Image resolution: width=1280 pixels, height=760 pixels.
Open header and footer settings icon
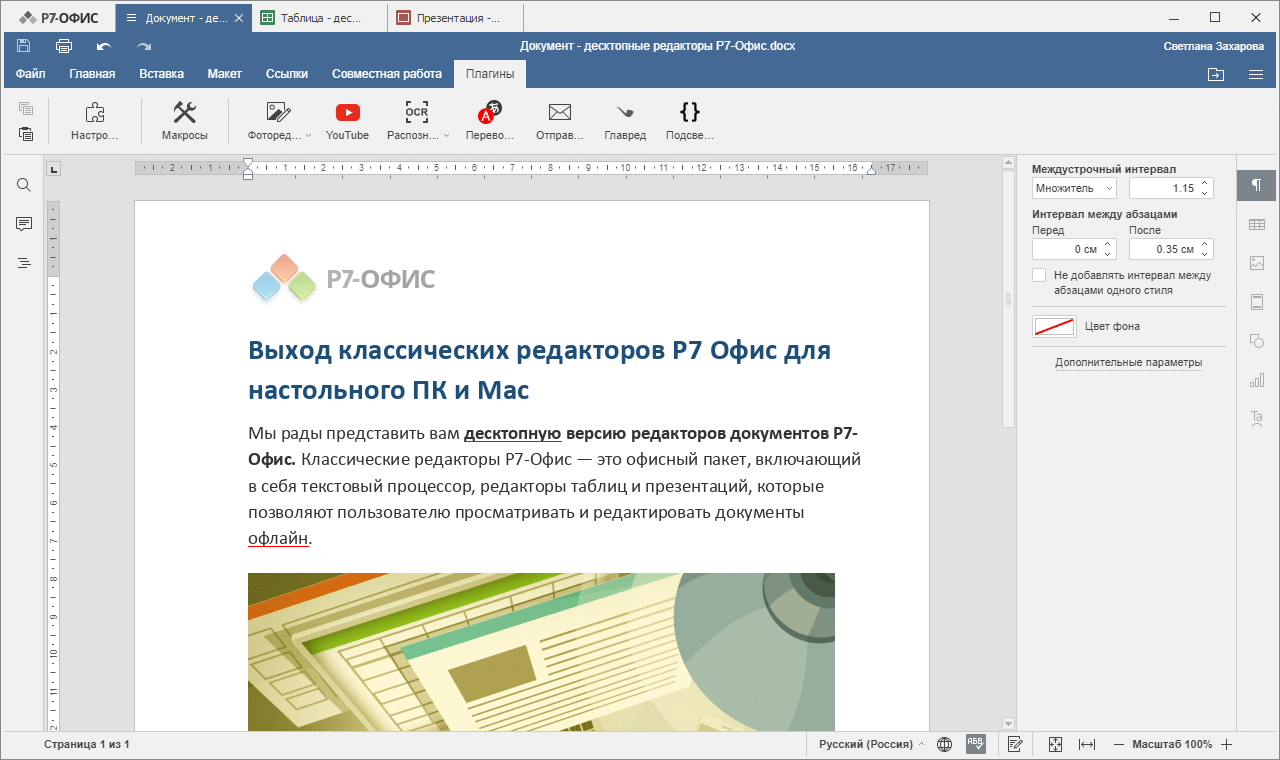pos(1257,302)
